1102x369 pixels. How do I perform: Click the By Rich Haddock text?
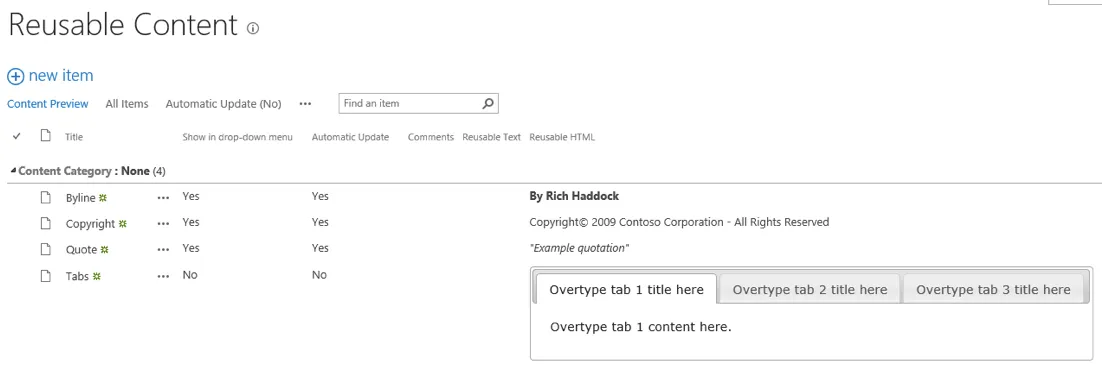tap(574, 196)
